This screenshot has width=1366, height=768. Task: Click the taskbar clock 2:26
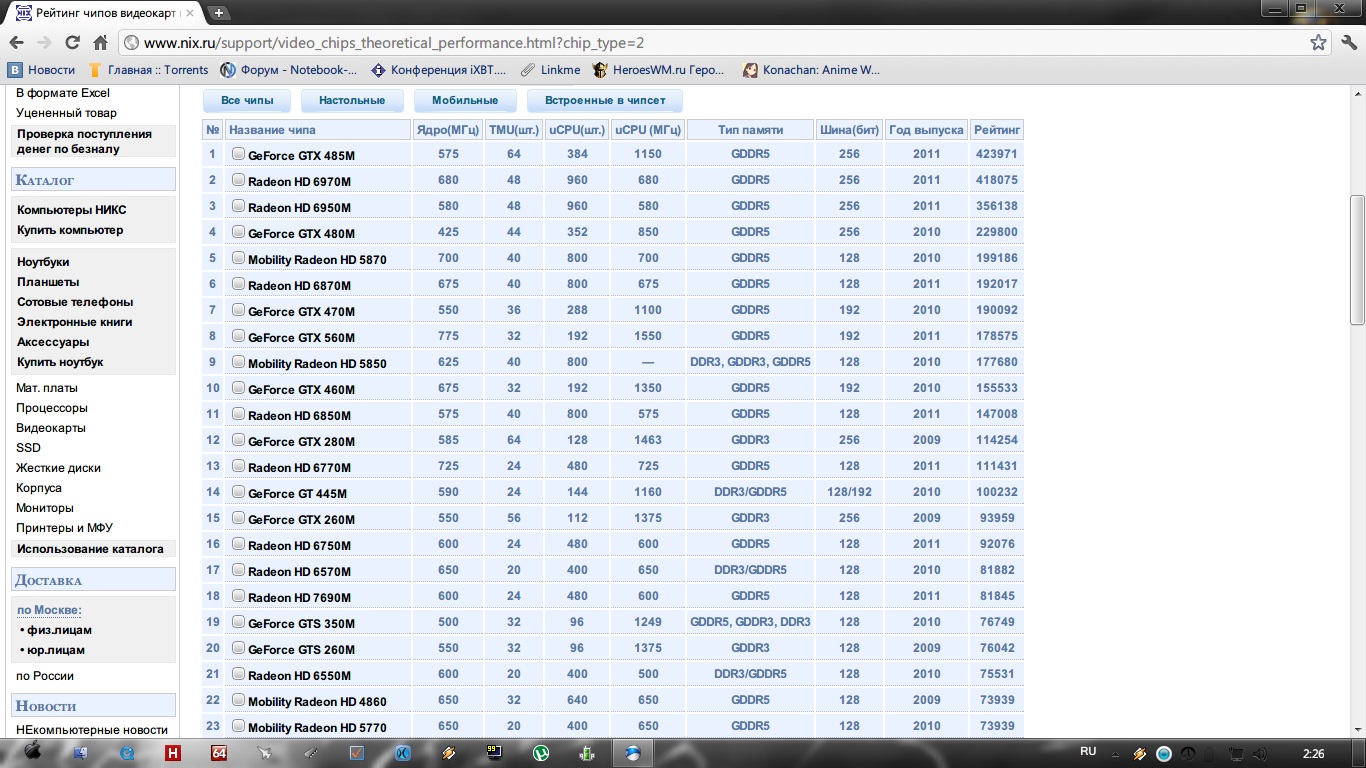point(1314,753)
